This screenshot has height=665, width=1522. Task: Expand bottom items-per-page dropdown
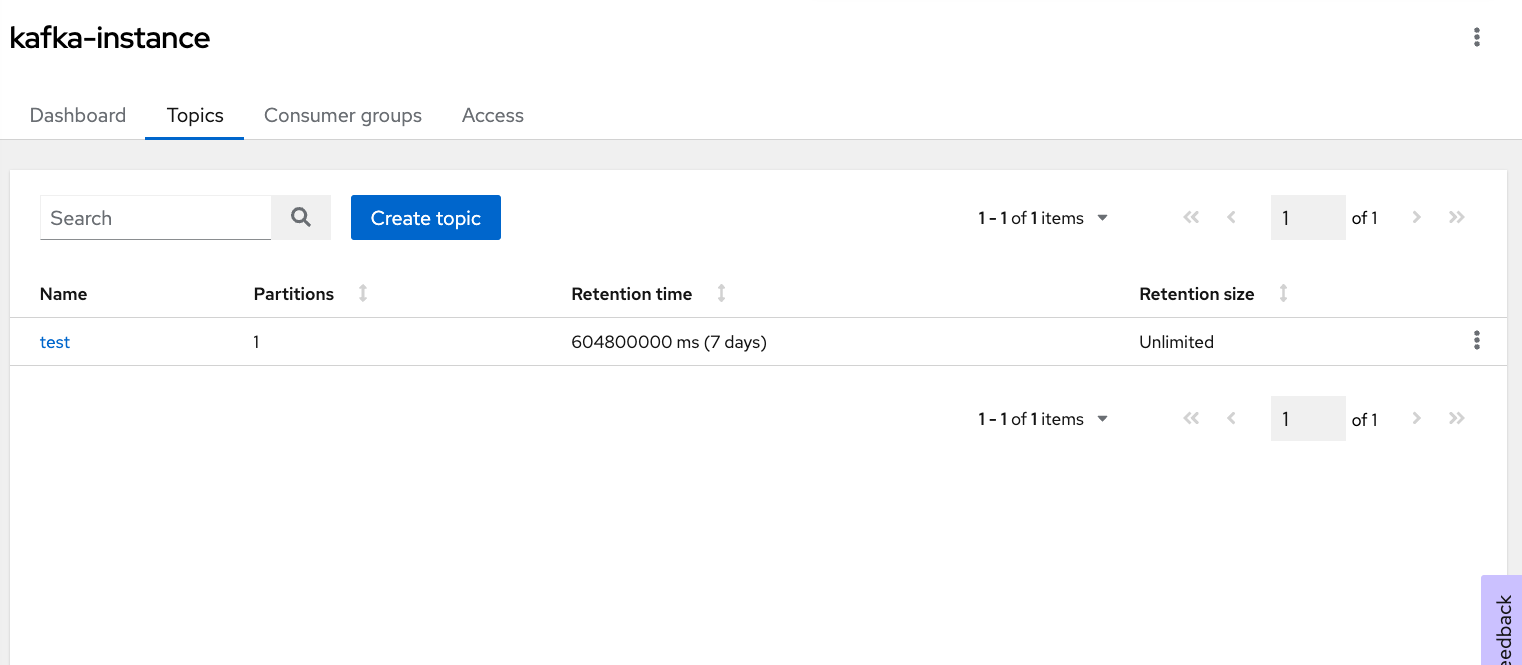click(x=1102, y=419)
